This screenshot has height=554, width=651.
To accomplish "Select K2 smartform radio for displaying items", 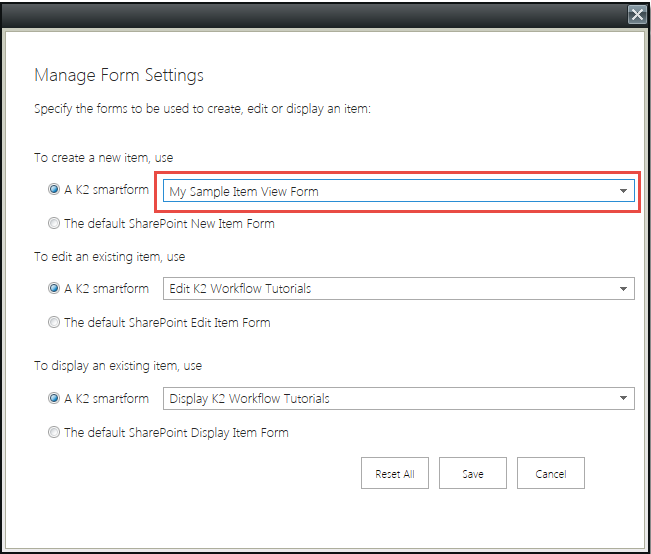I will coord(54,398).
